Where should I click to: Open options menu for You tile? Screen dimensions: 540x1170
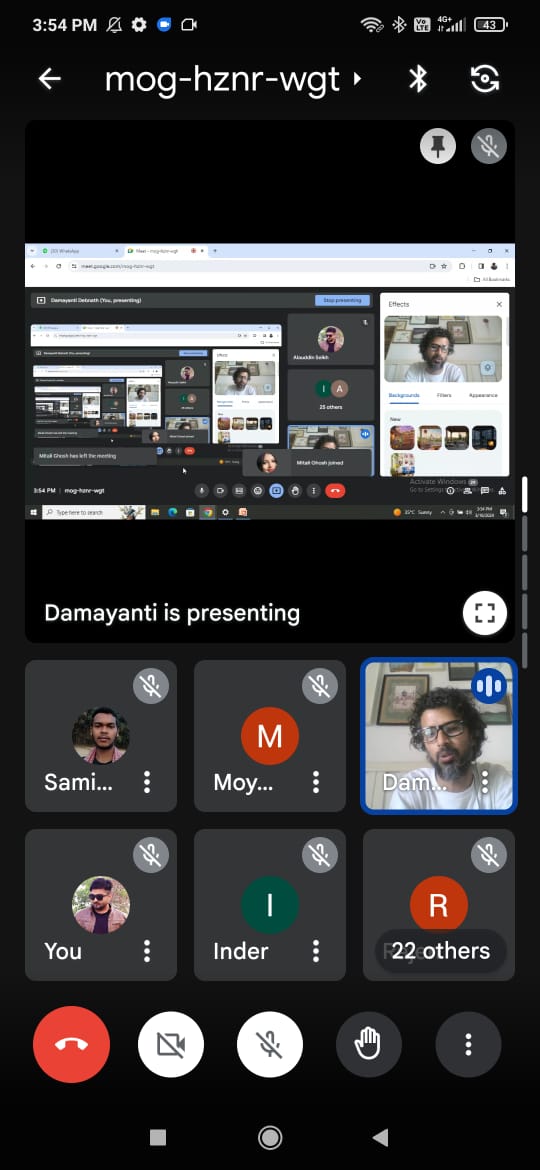pos(147,951)
